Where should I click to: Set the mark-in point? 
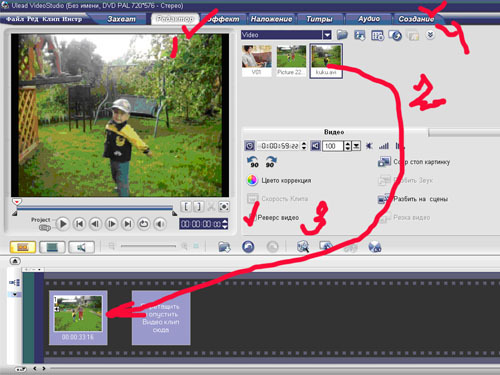point(186,207)
